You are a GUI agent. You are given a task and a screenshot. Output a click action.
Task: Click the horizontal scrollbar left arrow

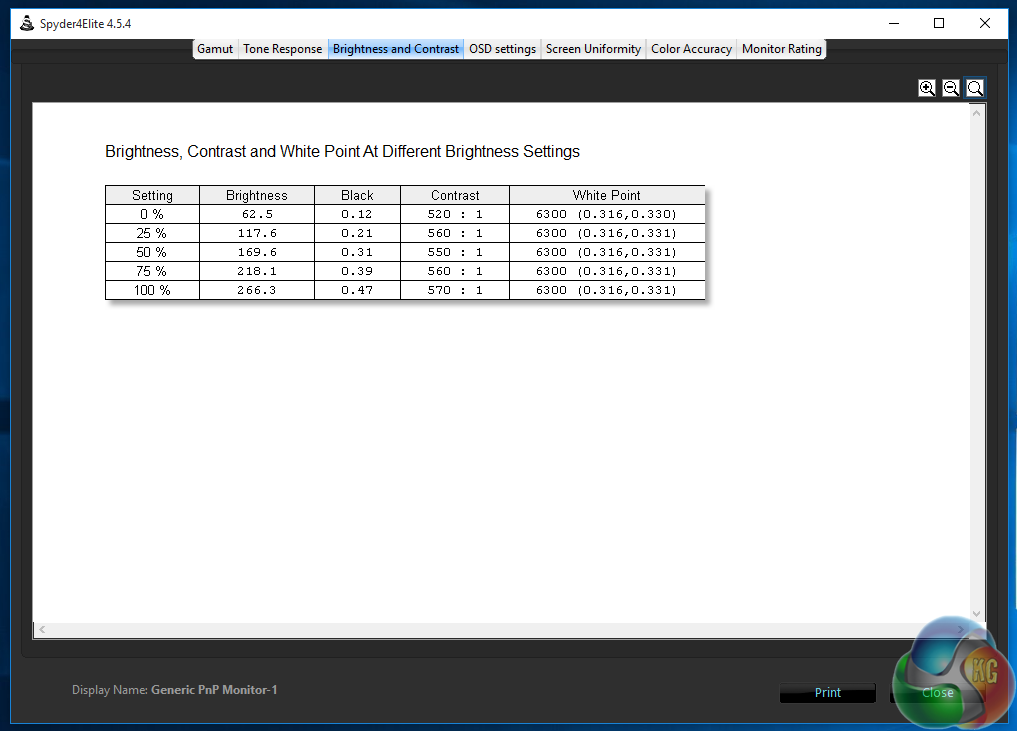coord(42,629)
